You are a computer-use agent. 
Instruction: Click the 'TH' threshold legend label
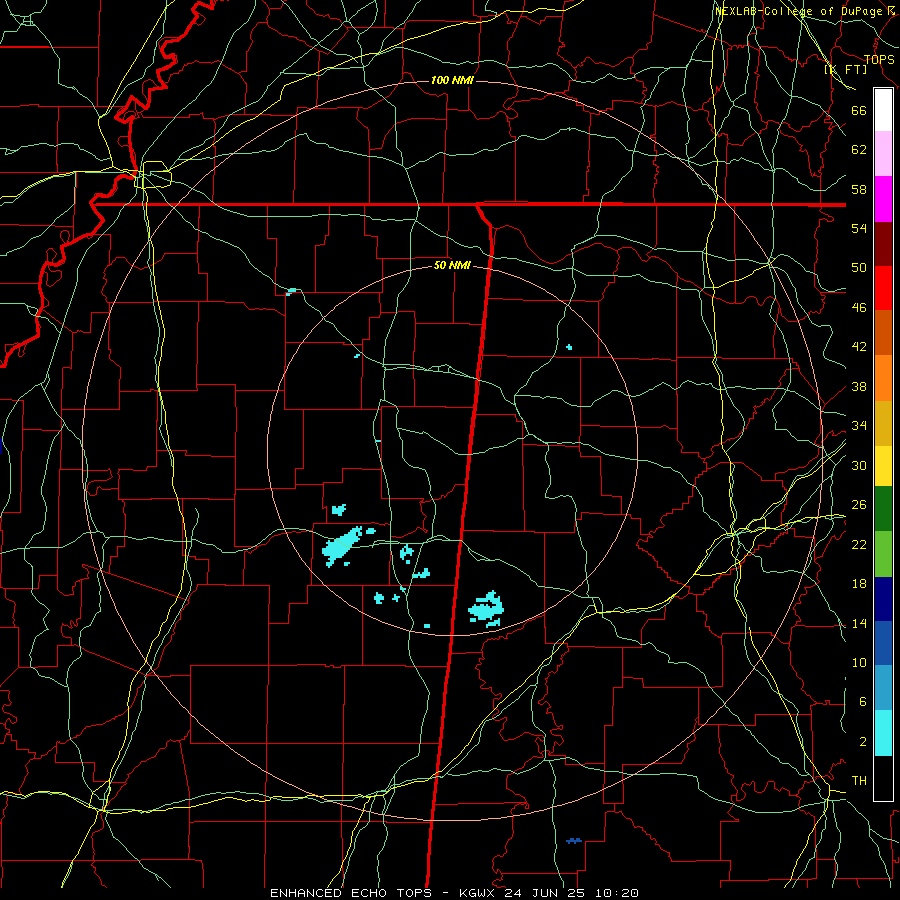click(859, 780)
